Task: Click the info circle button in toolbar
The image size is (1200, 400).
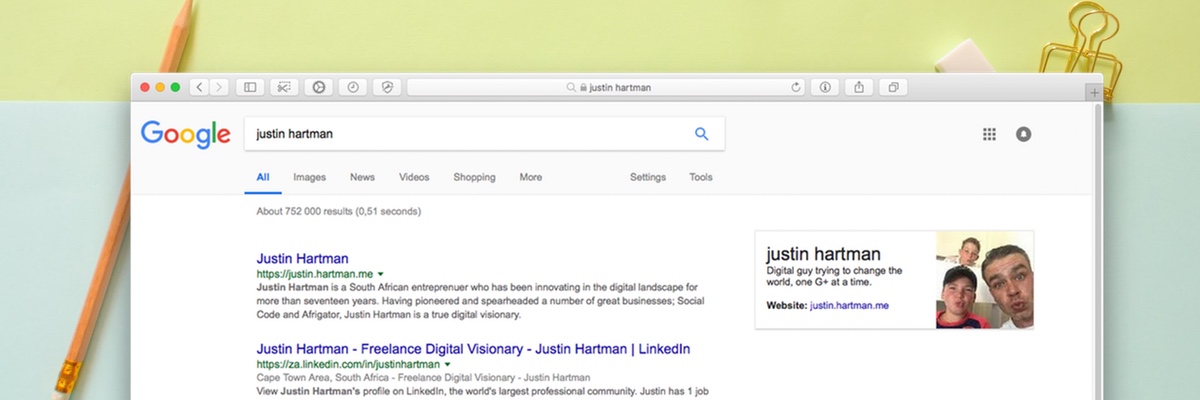Action: coord(825,87)
